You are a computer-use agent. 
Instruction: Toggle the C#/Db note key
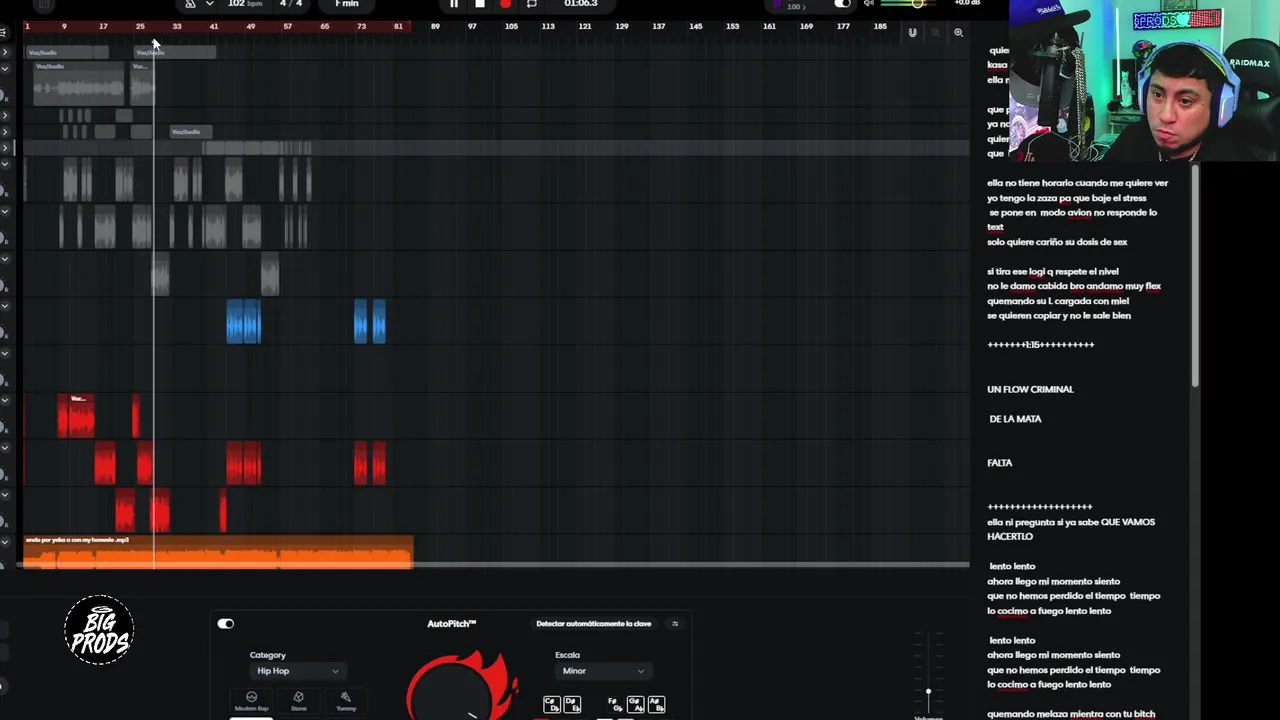tap(551, 705)
